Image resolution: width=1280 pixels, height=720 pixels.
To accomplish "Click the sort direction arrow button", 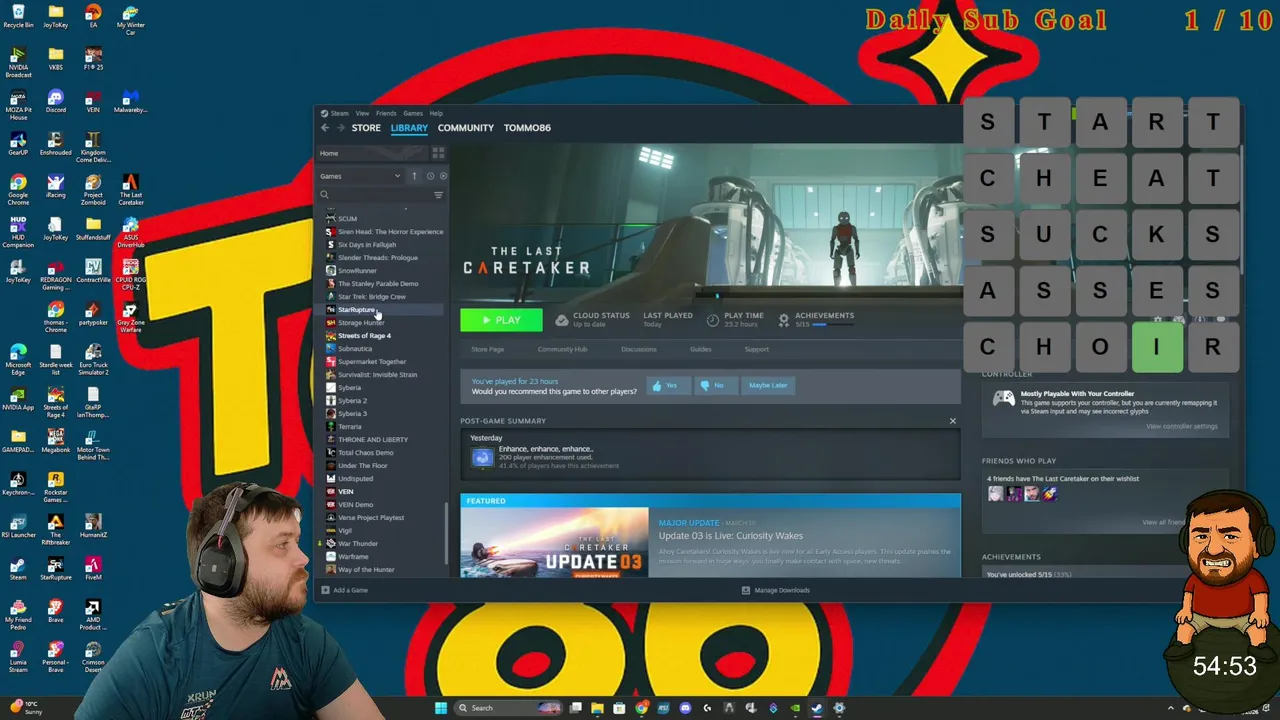I will (414, 176).
